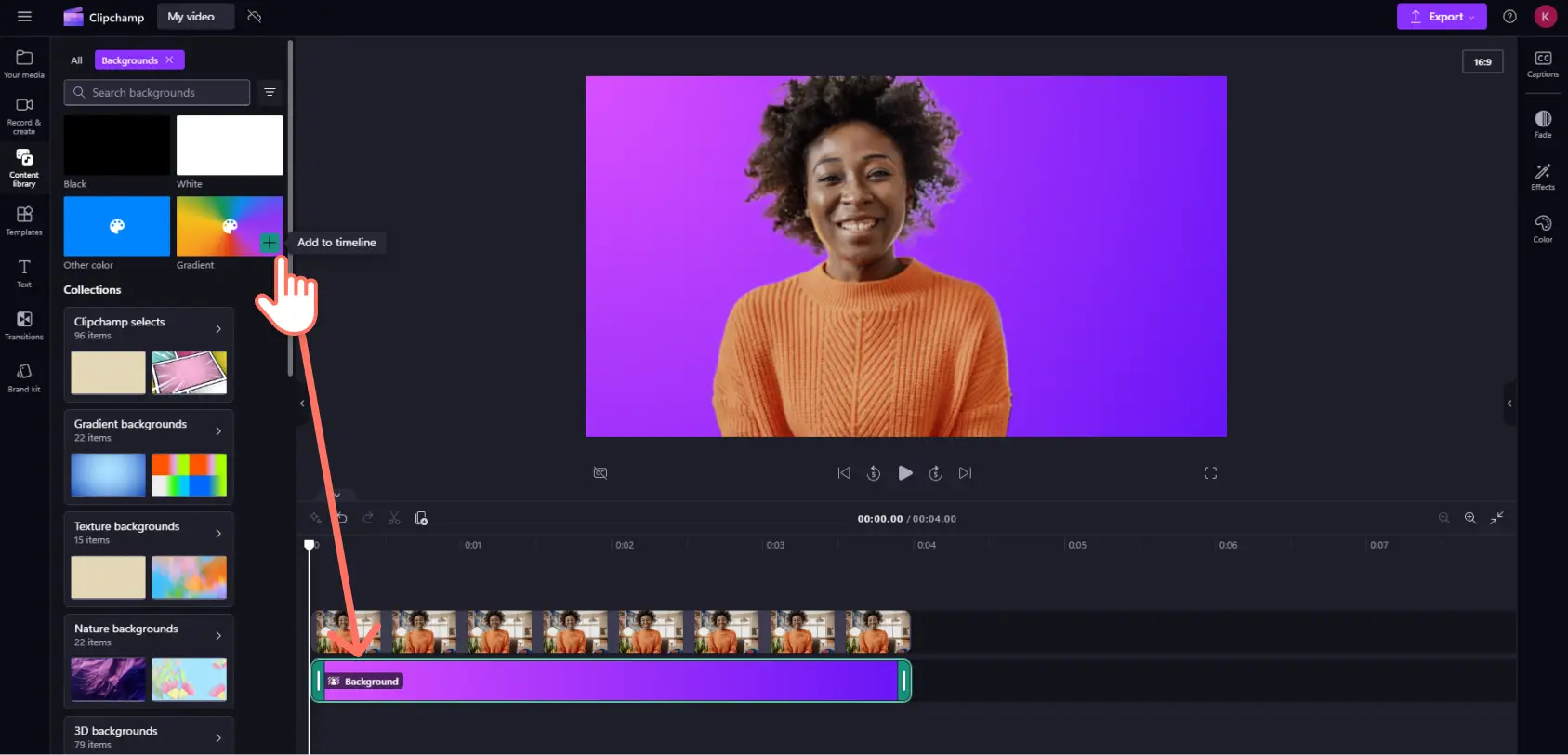Change the 16:9 aspect ratio

point(1482,62)
